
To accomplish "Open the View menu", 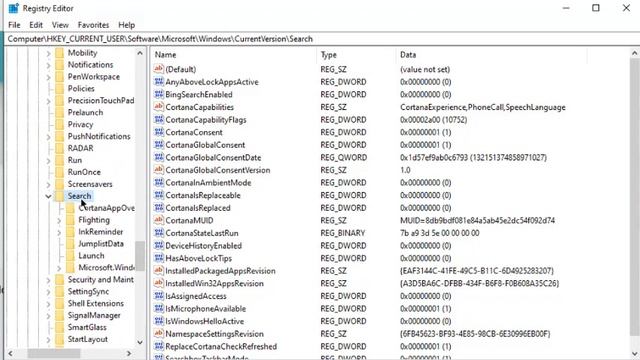I will (x=60, y=25).
